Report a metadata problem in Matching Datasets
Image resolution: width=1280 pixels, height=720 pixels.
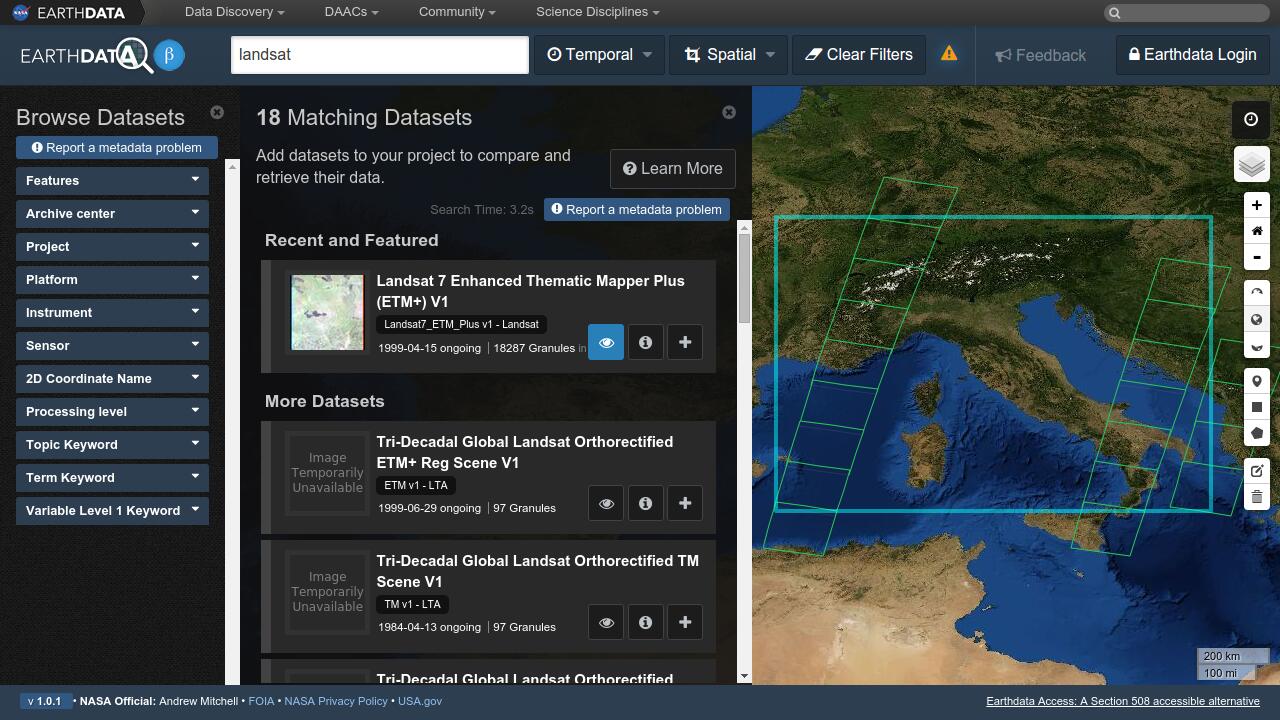click(x=637, y=209)
